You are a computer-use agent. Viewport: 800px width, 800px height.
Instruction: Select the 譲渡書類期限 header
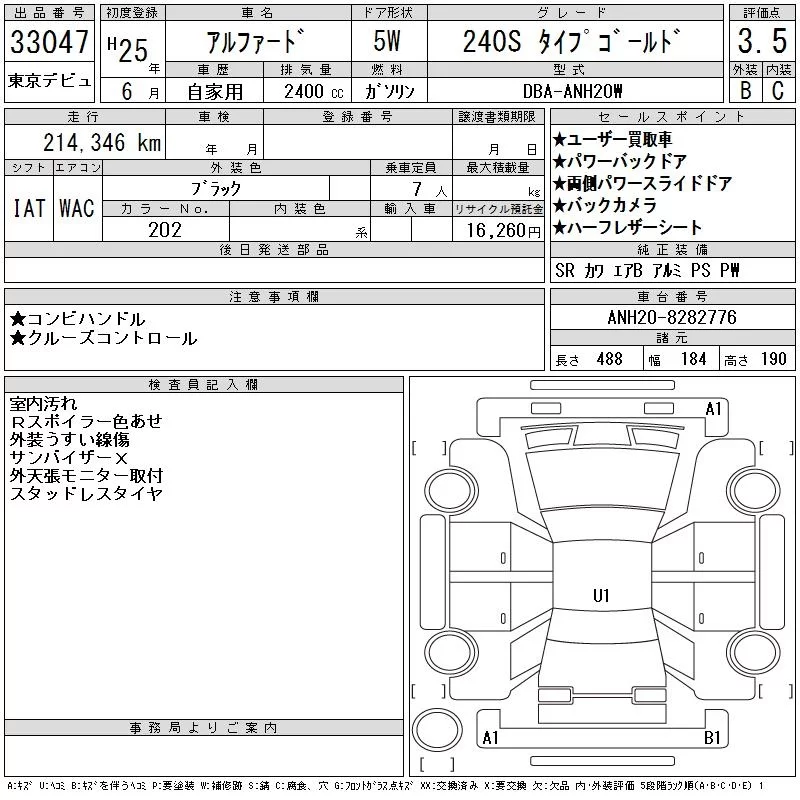click(497, 117)
